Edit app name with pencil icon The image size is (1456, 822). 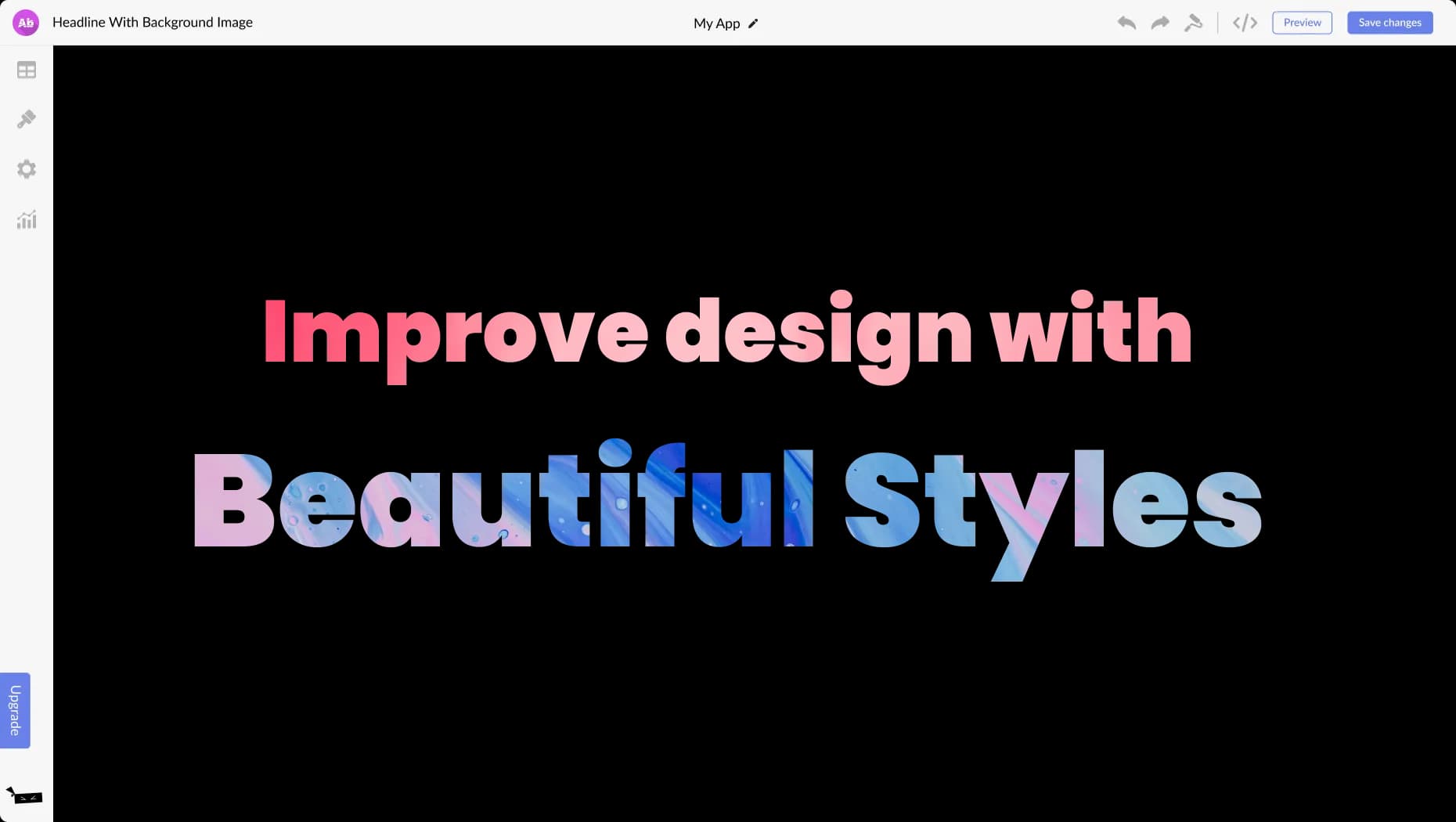click(753, 23)
